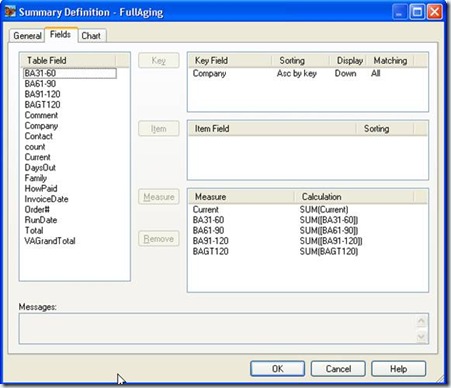Click the SUM(Current) calculation cell
Image resolution: width=451 pixels, height=388 pixels.
tap(324, 209)
